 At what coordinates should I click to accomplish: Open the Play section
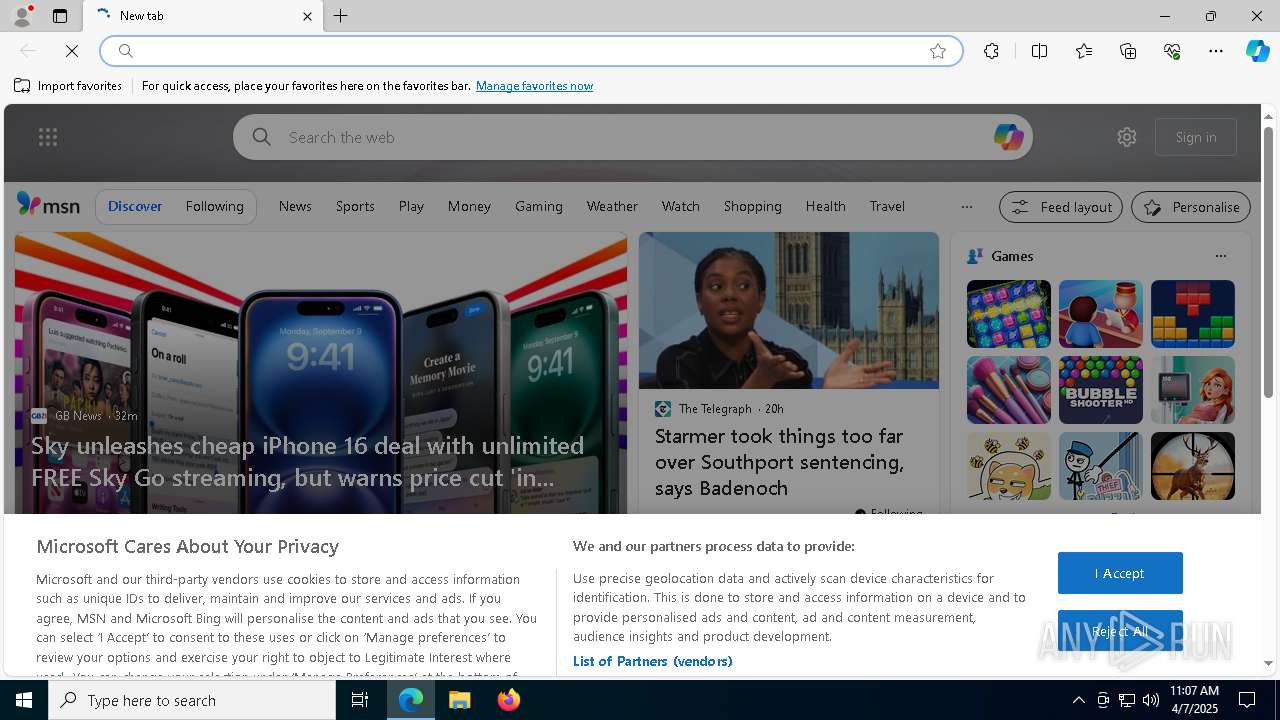coord(411,206)
